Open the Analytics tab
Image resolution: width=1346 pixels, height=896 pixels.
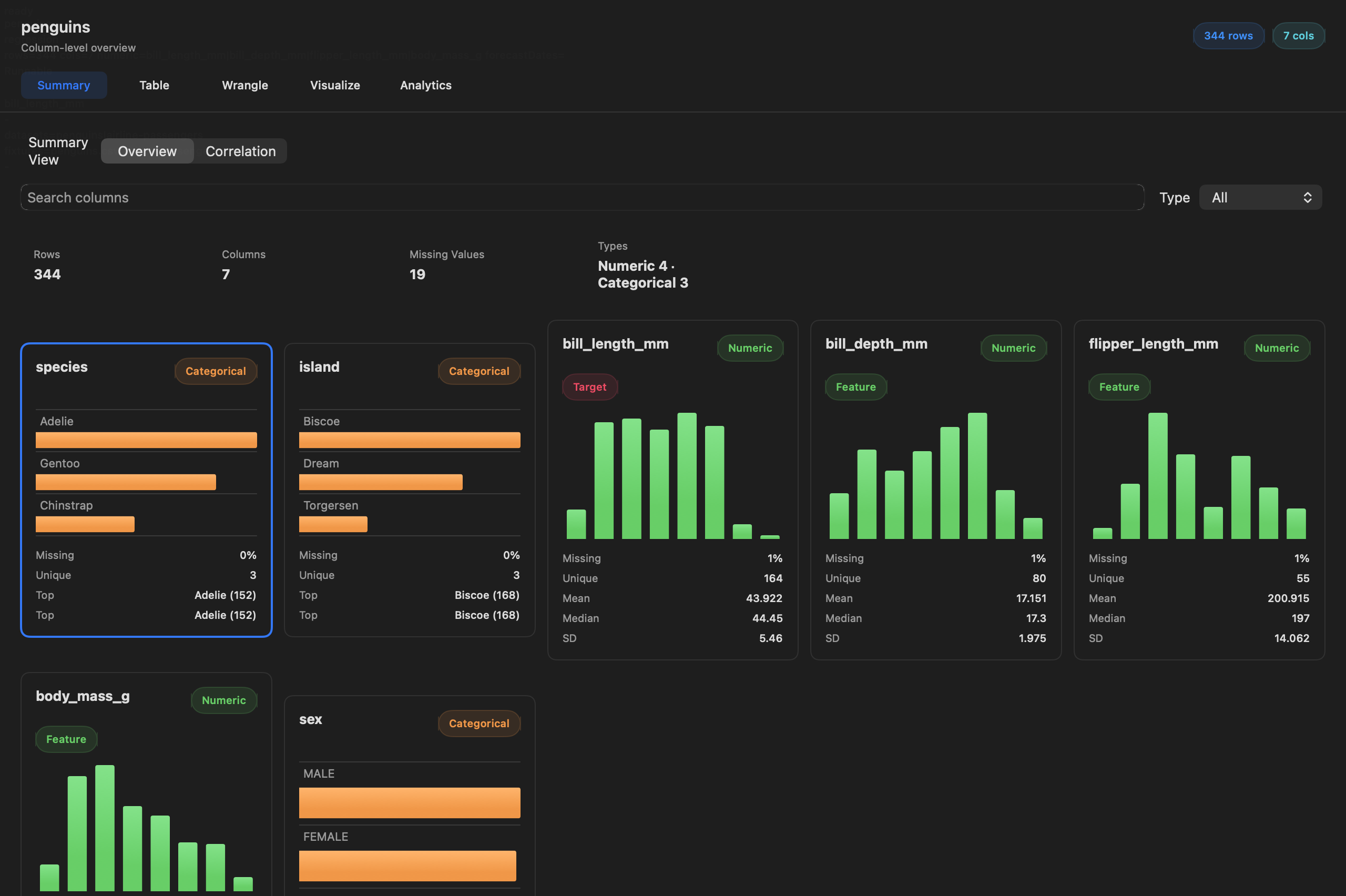(x=426, y=85)
